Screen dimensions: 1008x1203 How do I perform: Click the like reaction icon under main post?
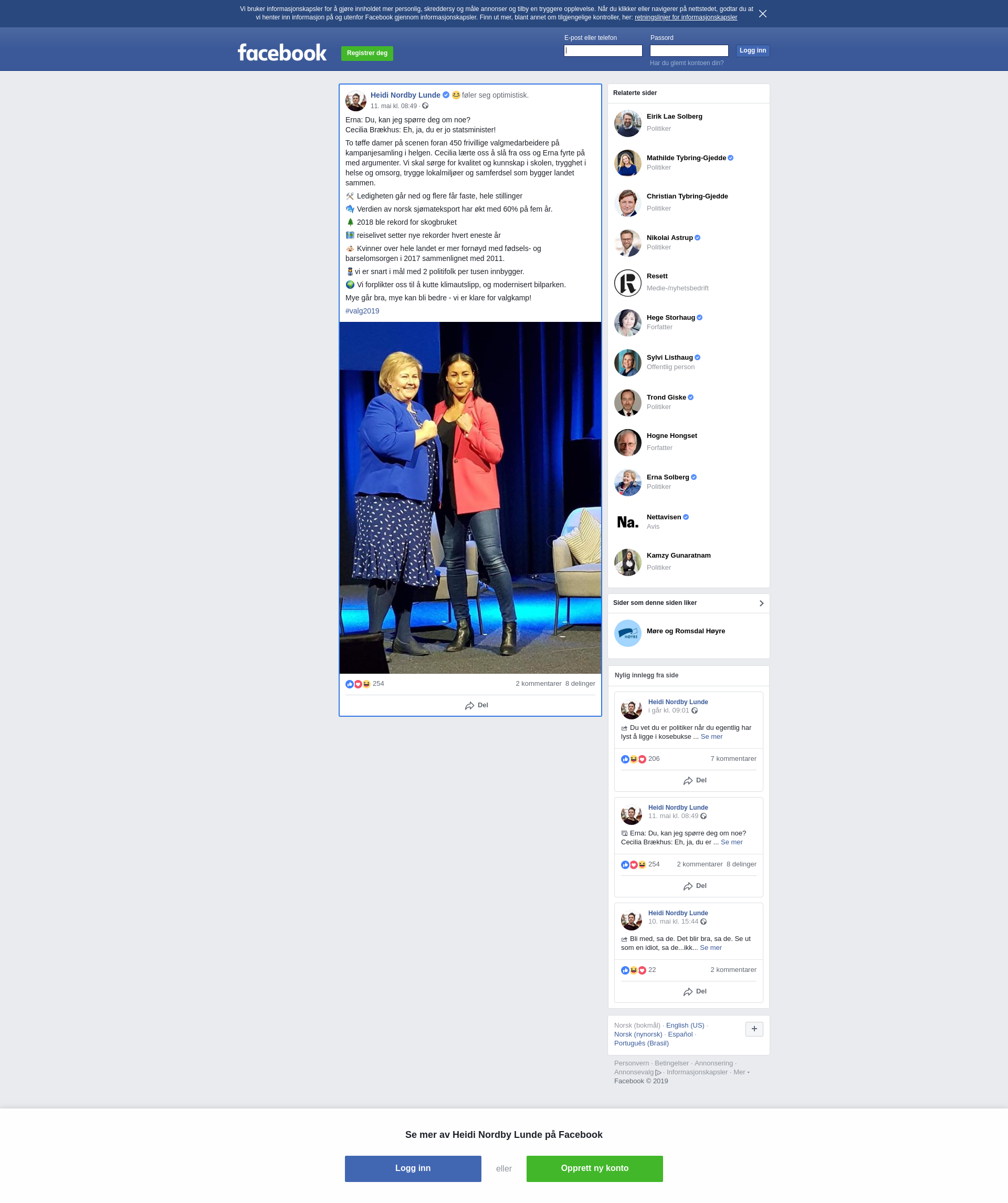pyautogui.click(x=349, y=684)
